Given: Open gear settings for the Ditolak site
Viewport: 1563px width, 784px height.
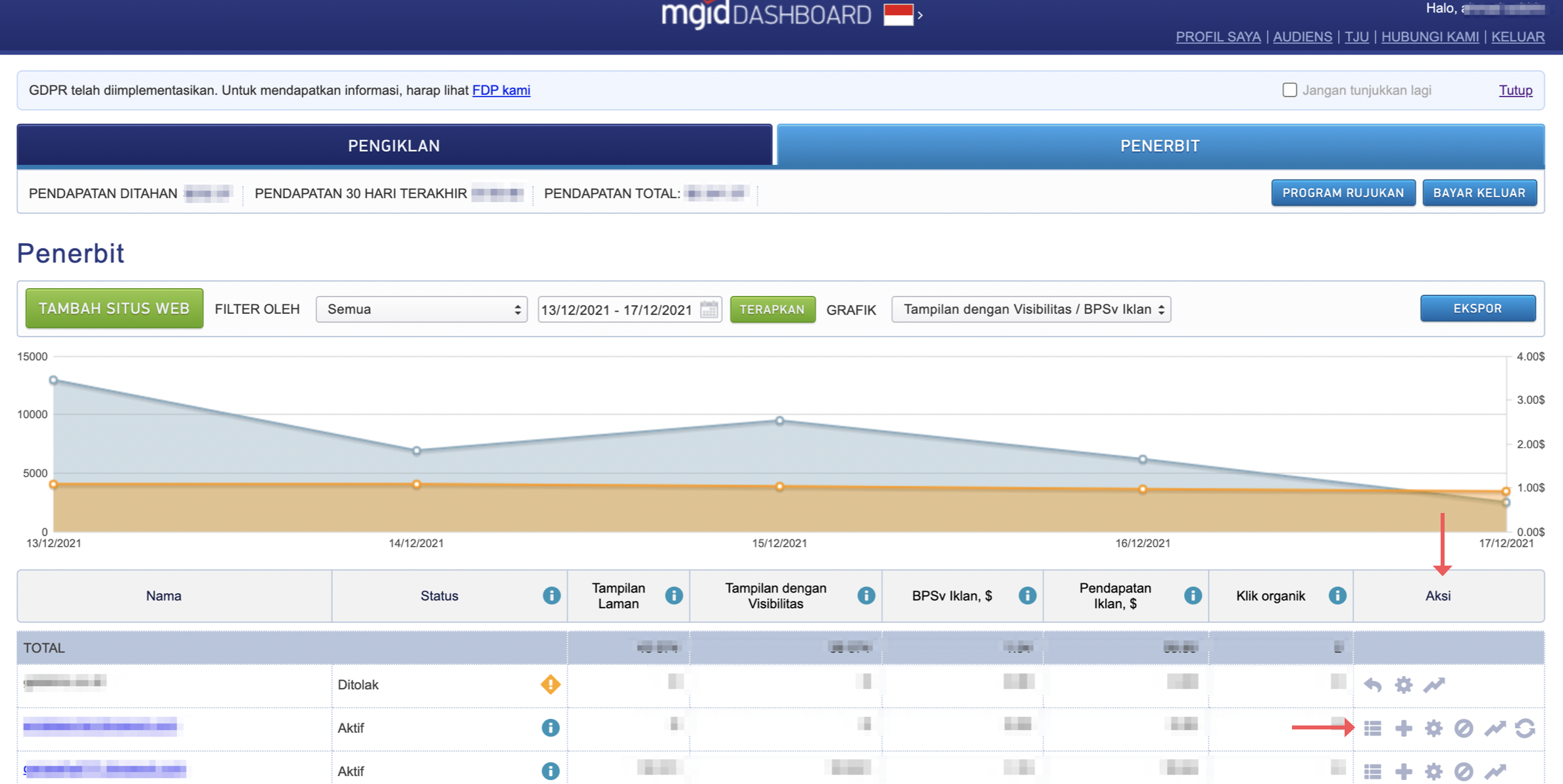Looking at the screenshot, I should click(x=1403, y=685).
